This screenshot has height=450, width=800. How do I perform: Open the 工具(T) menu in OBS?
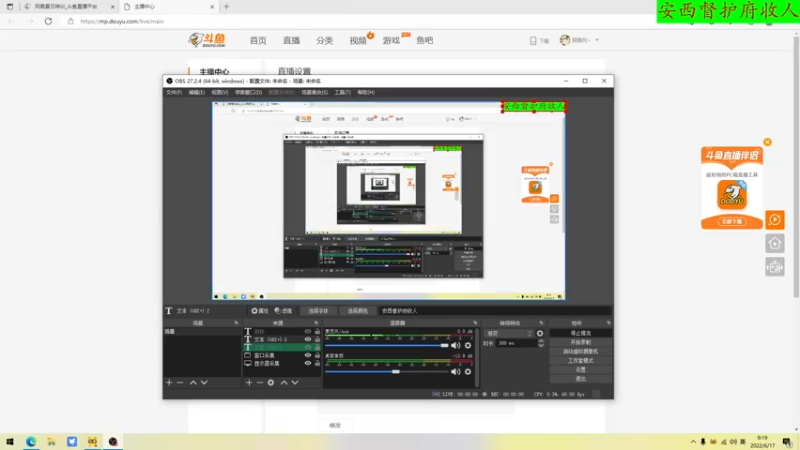tap(342, 92)
